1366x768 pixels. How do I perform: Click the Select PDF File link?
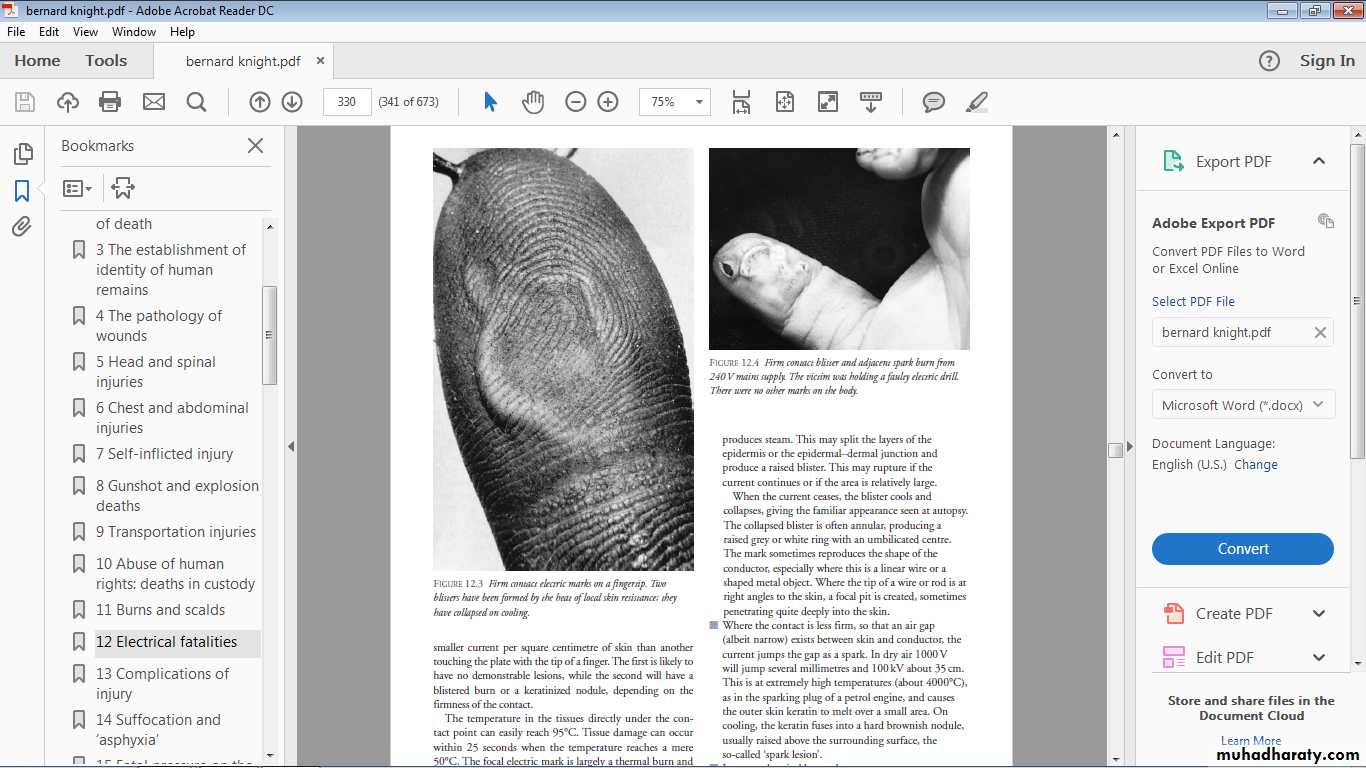point(1193,301)
